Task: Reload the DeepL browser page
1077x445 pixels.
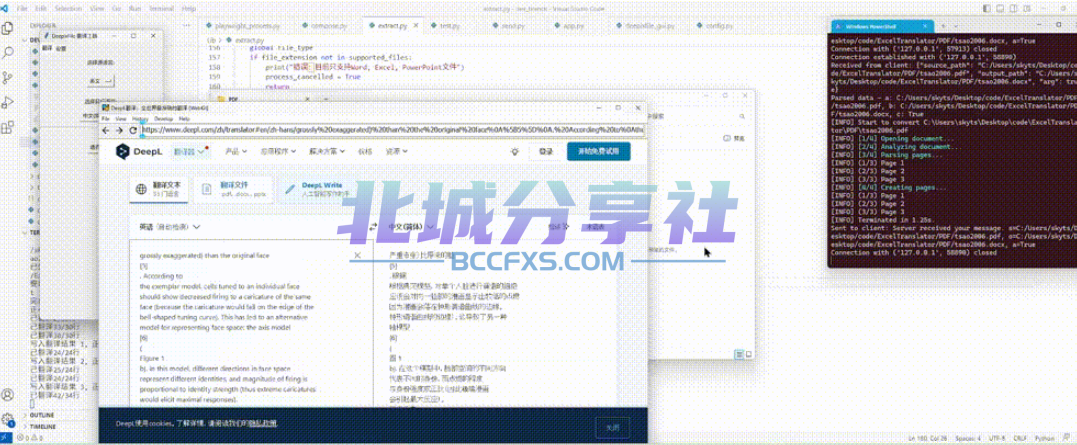Action: (x=133, y=130)
